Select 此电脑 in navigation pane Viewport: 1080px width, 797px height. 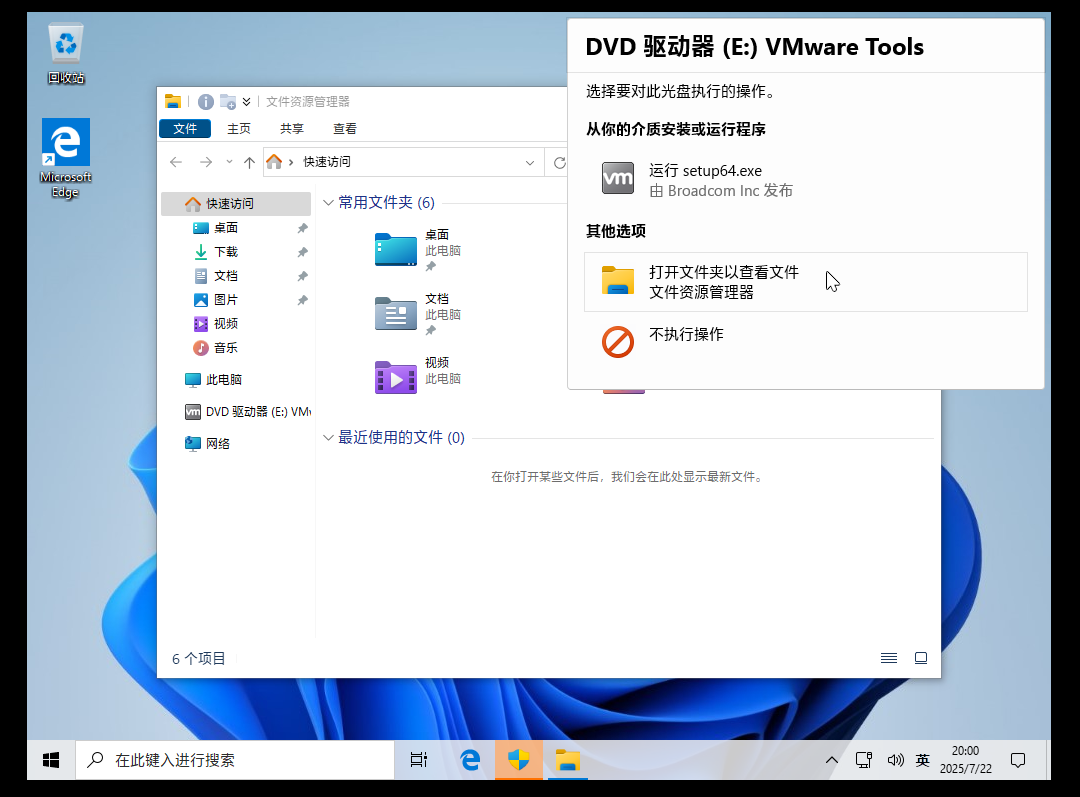click(223, 380)
